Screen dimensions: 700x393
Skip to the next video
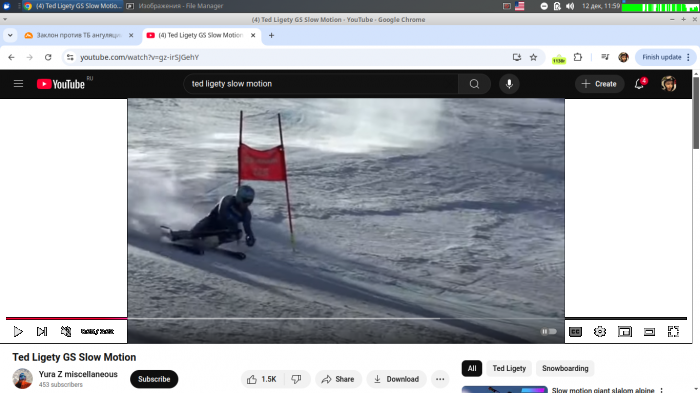42,331
